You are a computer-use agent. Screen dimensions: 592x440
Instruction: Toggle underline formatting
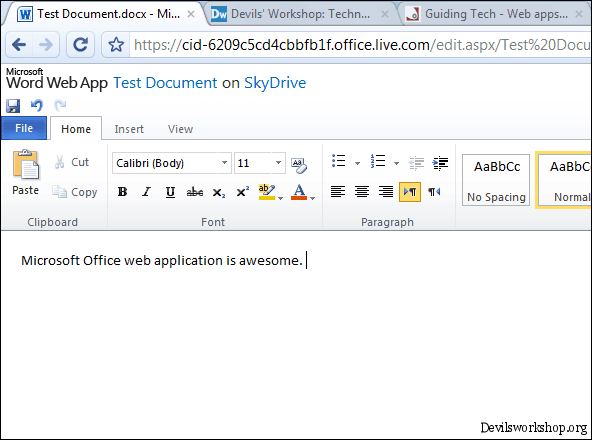(170, 192)
